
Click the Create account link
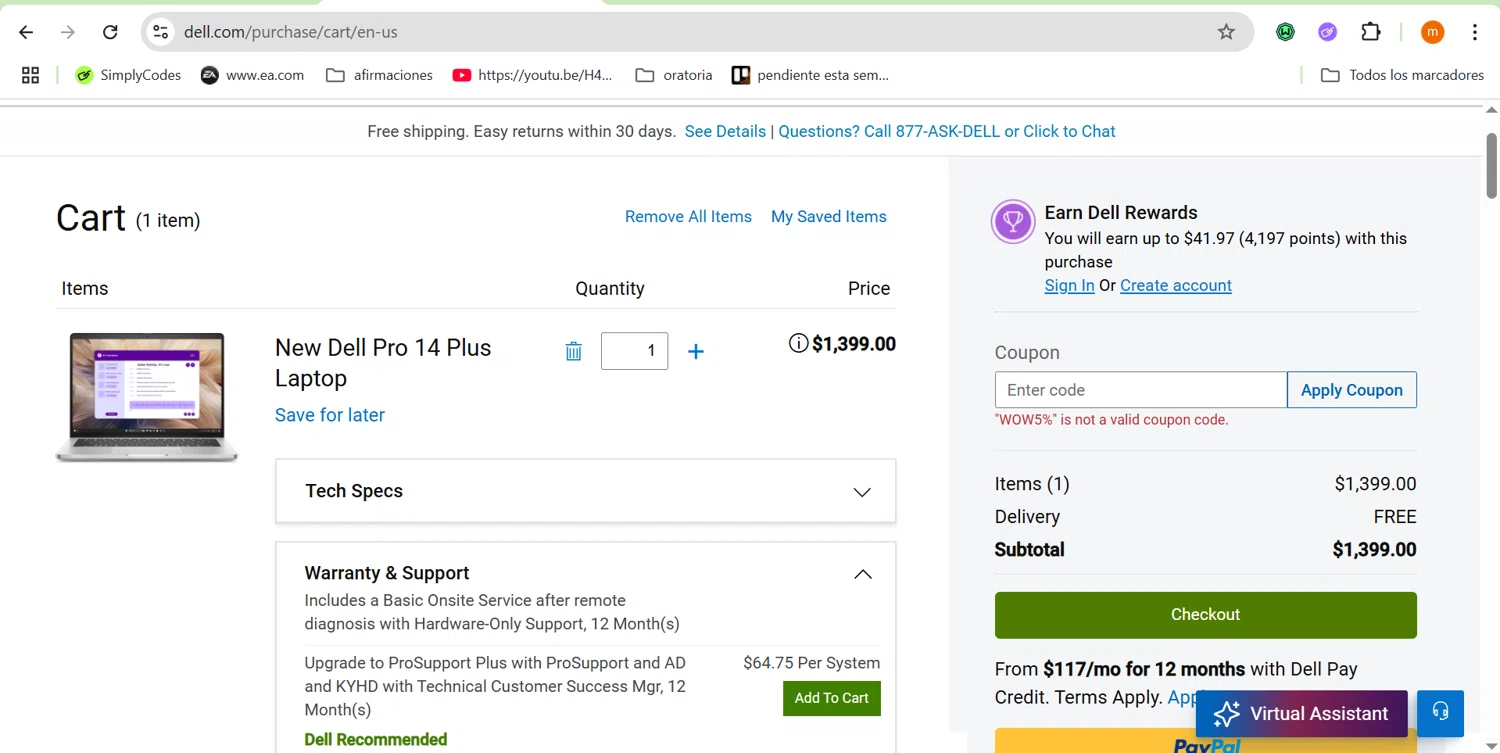1176,286
